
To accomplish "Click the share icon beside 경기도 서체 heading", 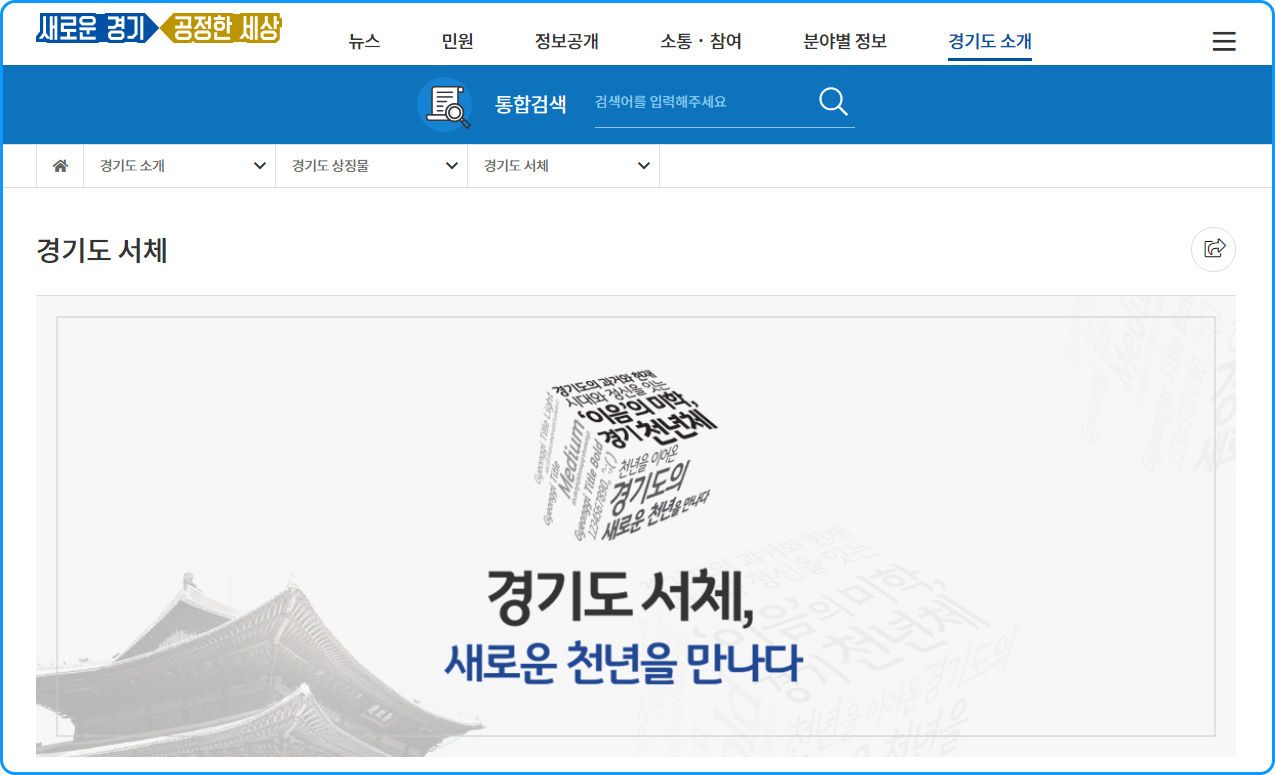I will 1213,249.
